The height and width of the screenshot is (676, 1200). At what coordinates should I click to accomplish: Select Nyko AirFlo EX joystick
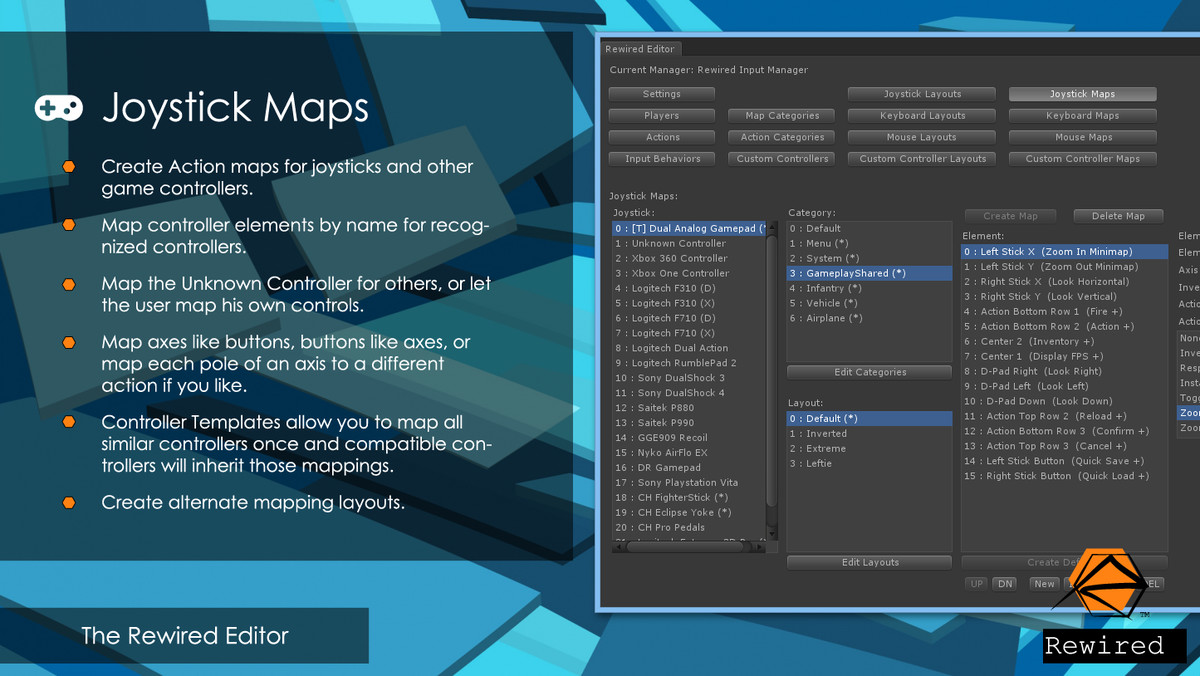689,453
